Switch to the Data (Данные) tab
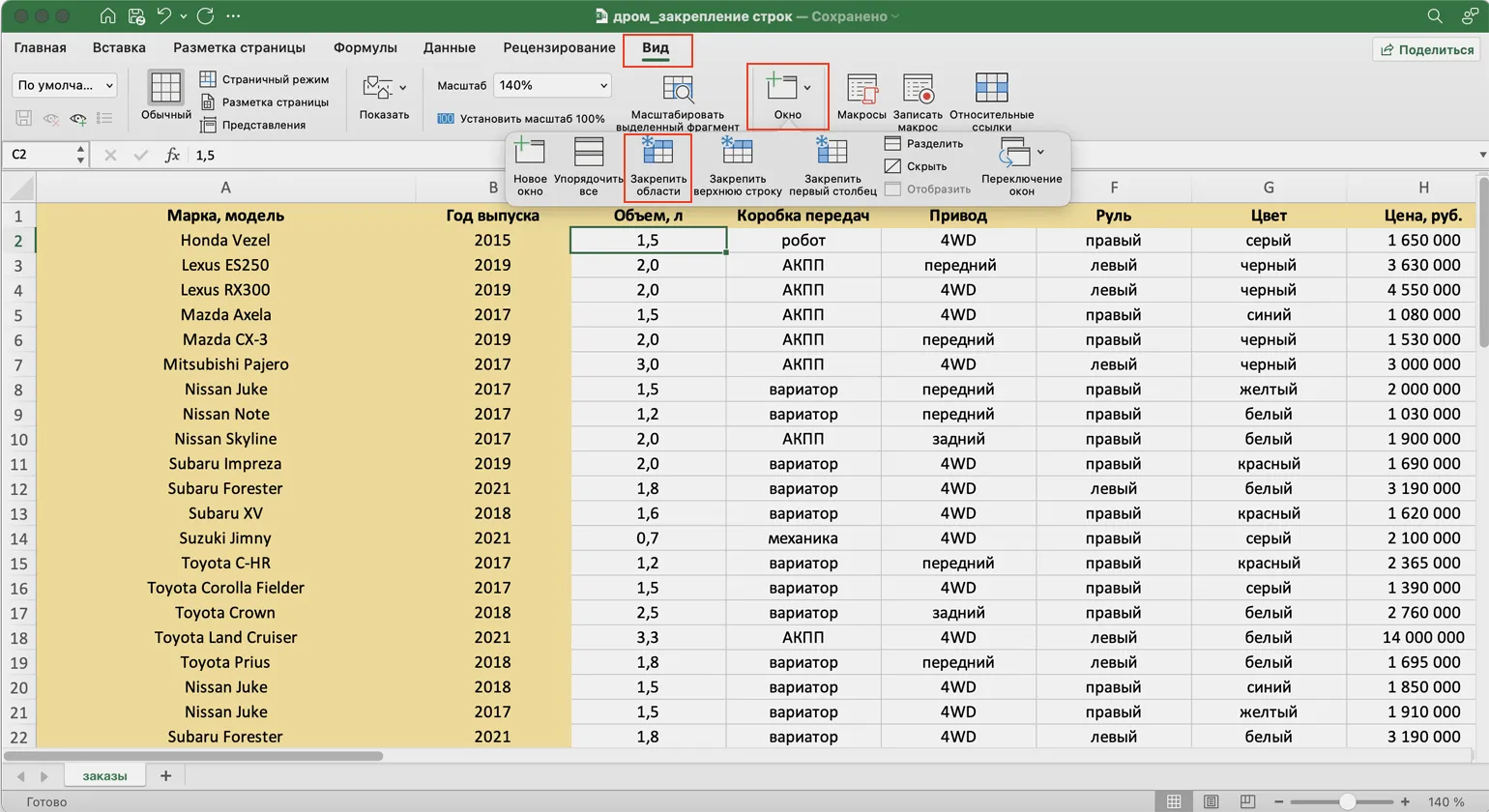The width and height of the screenshot is (1489, 812). click(x=449, y=47)
